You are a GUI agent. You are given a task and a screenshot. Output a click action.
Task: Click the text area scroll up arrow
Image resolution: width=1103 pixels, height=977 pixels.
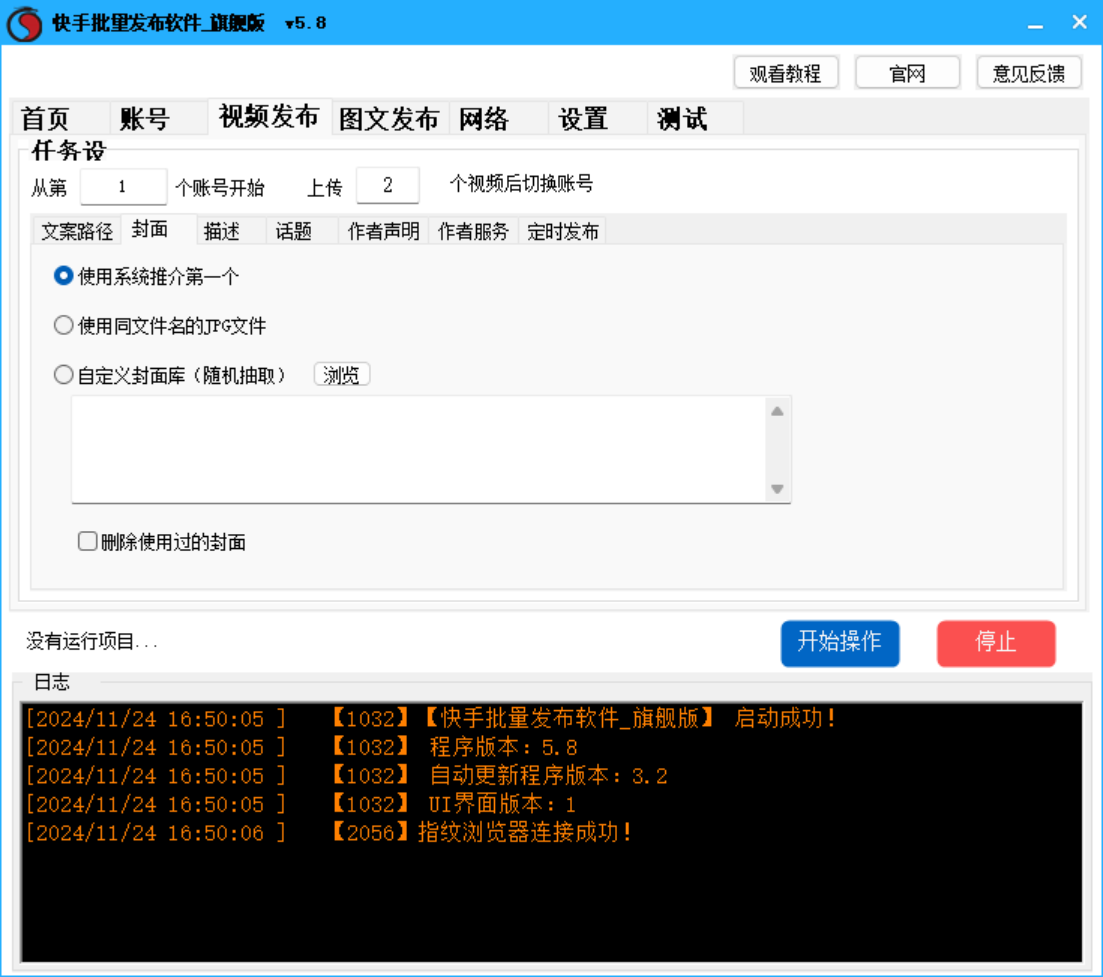tap(777, 411)
